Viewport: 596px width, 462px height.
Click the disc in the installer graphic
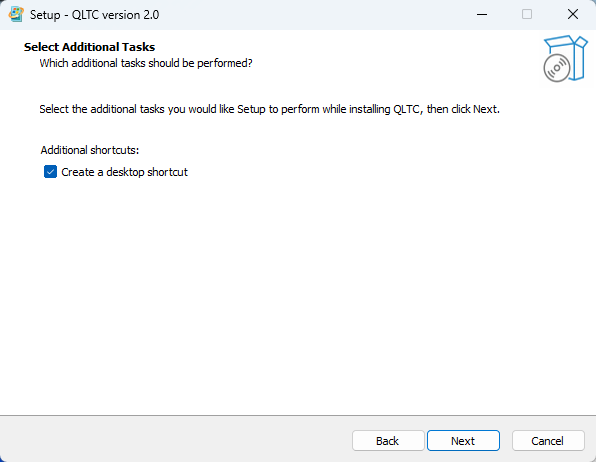pos(557,68)
